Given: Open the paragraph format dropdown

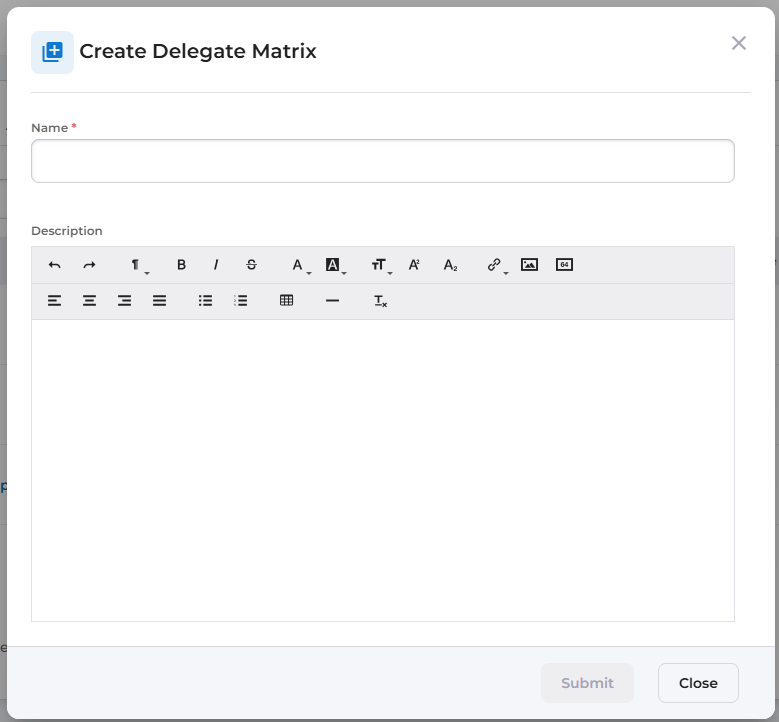Looking at the screenshot, I should (137, 265).
